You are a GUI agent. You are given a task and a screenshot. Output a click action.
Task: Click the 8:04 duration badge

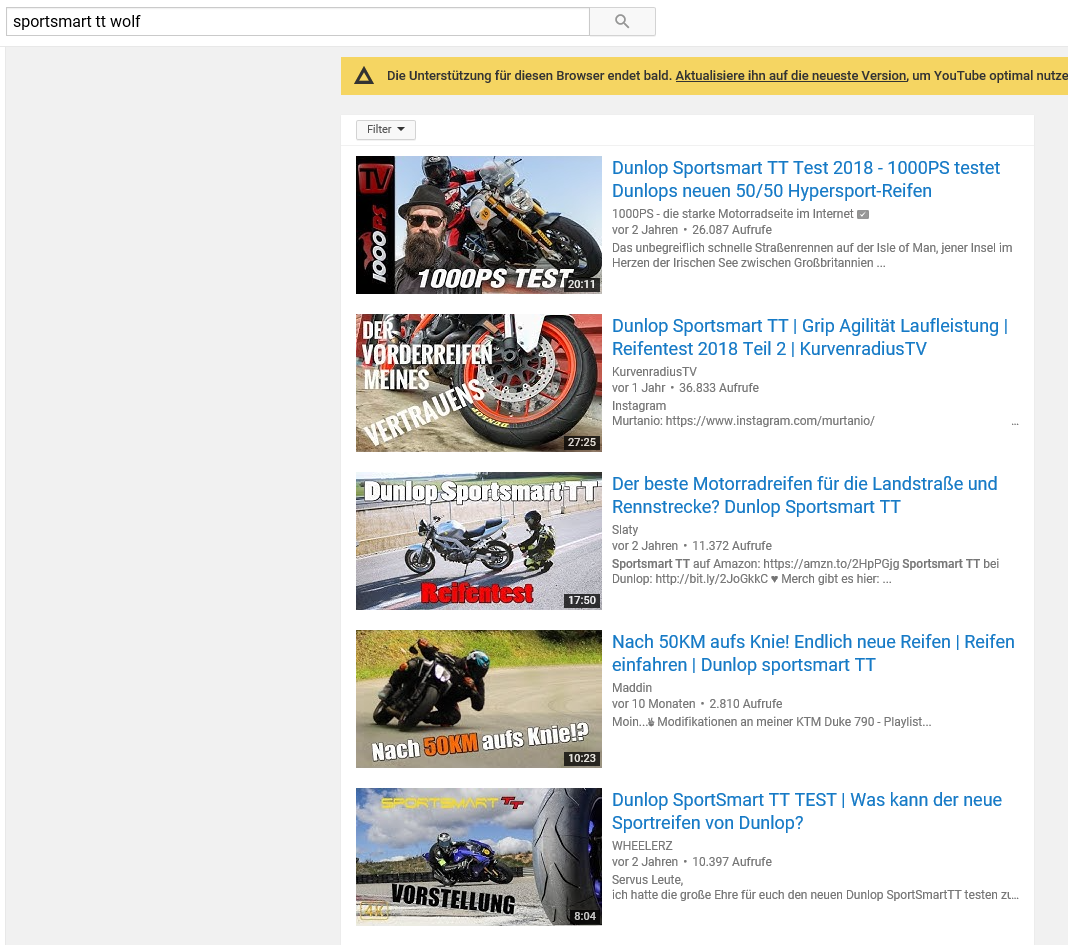[x=584, y=916]
